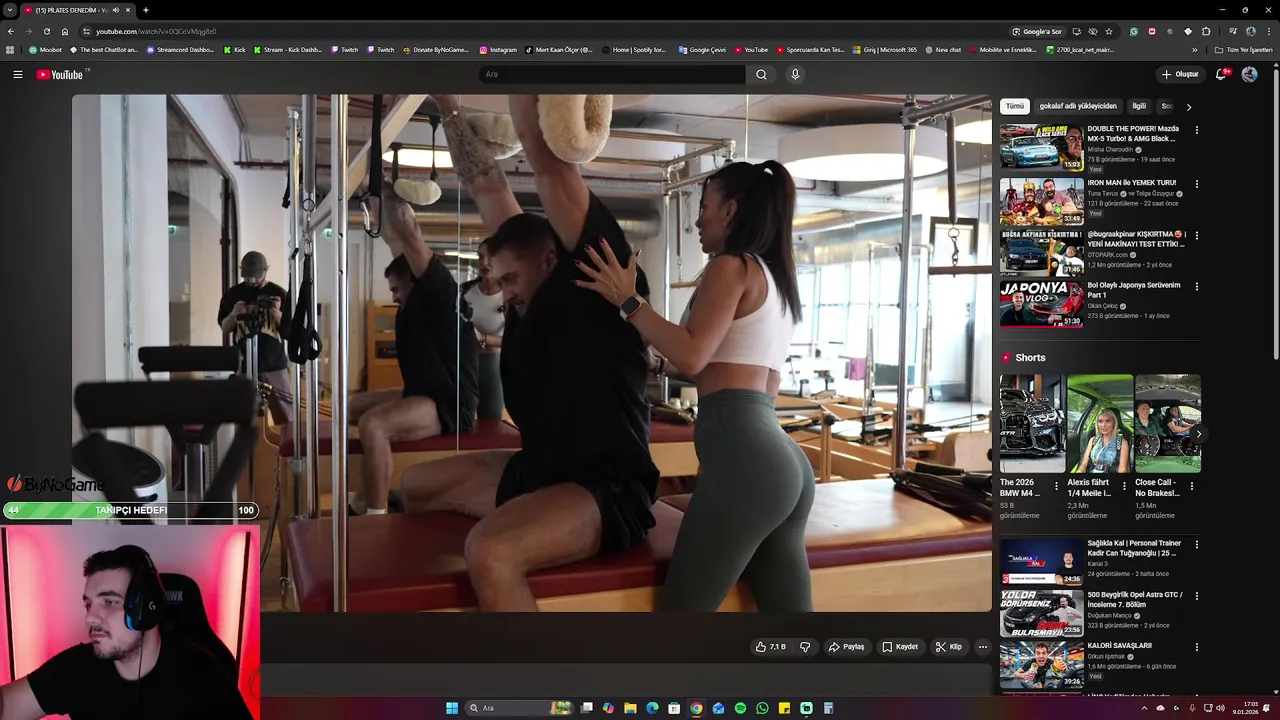
Task: Go back using Chrome back arrow
Action: 10,31
